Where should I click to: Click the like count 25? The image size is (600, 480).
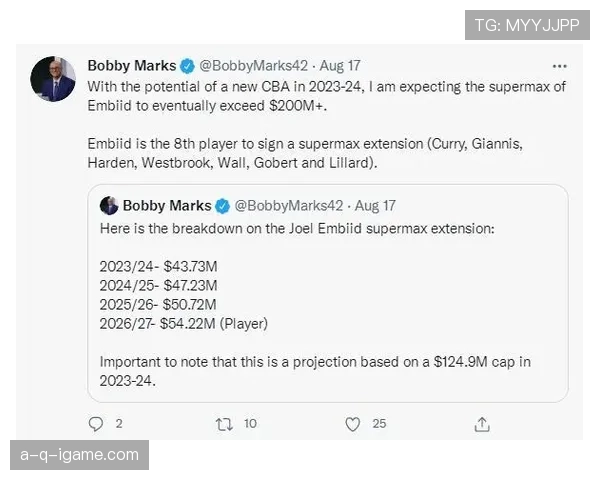tap(379, 424)
